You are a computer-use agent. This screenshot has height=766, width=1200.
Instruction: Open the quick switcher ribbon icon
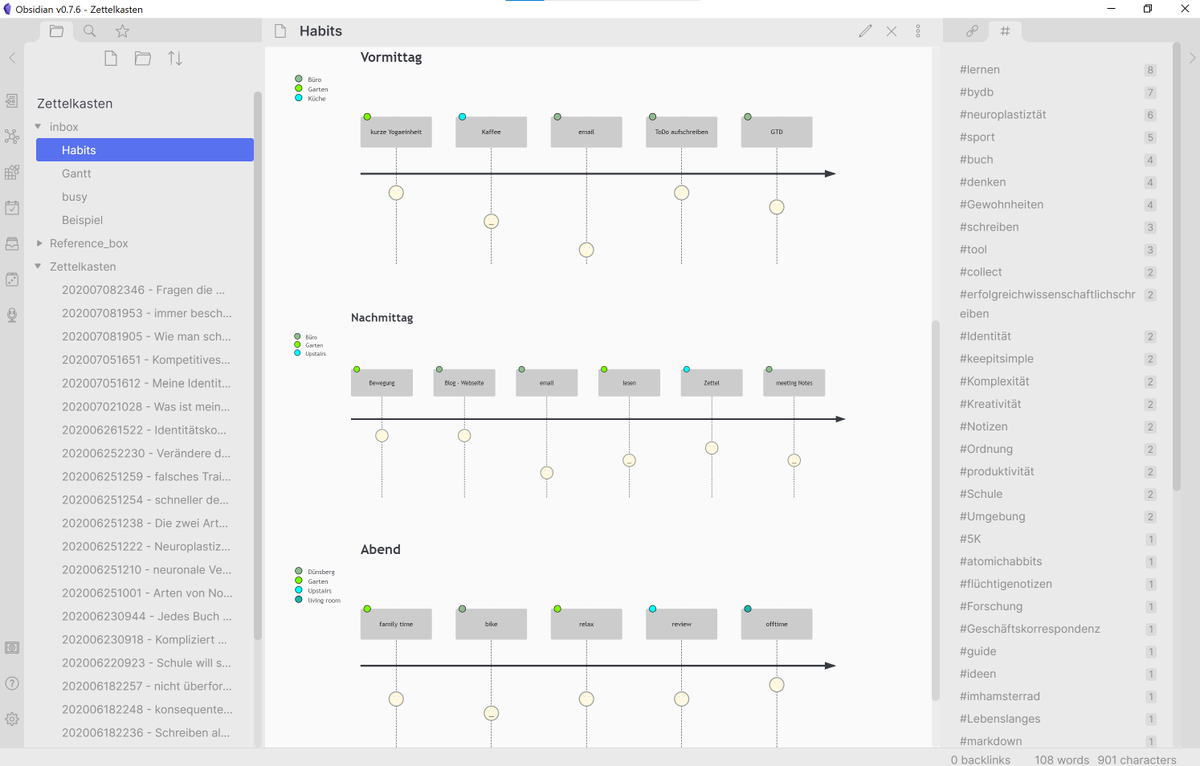point(12,101)
